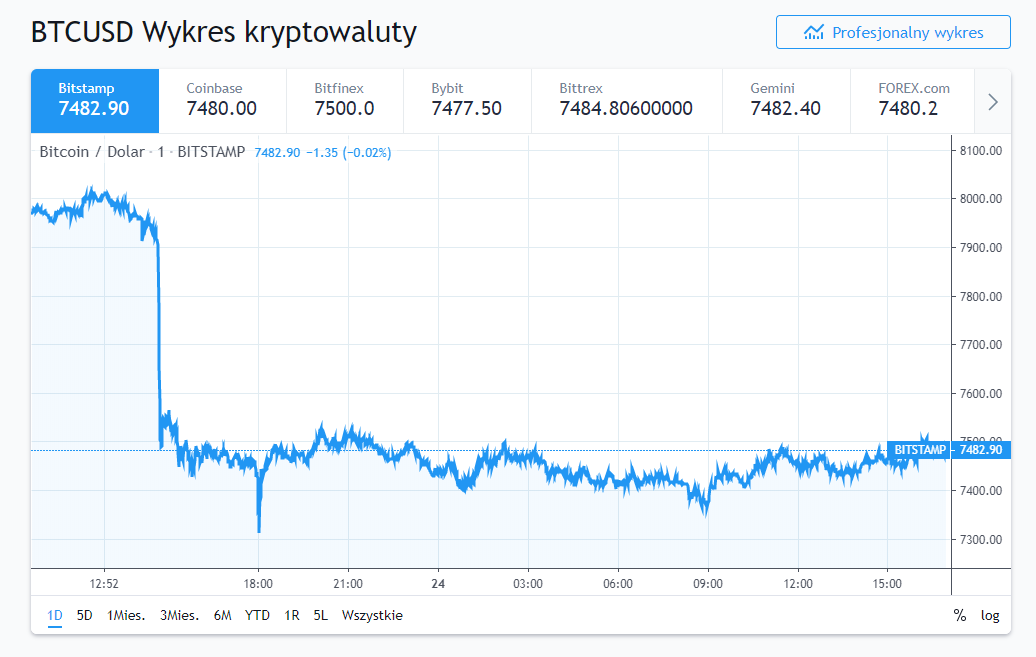1036x657 pixels.
Task: Click the 15:00 time axis label
Action: (887, 584)
